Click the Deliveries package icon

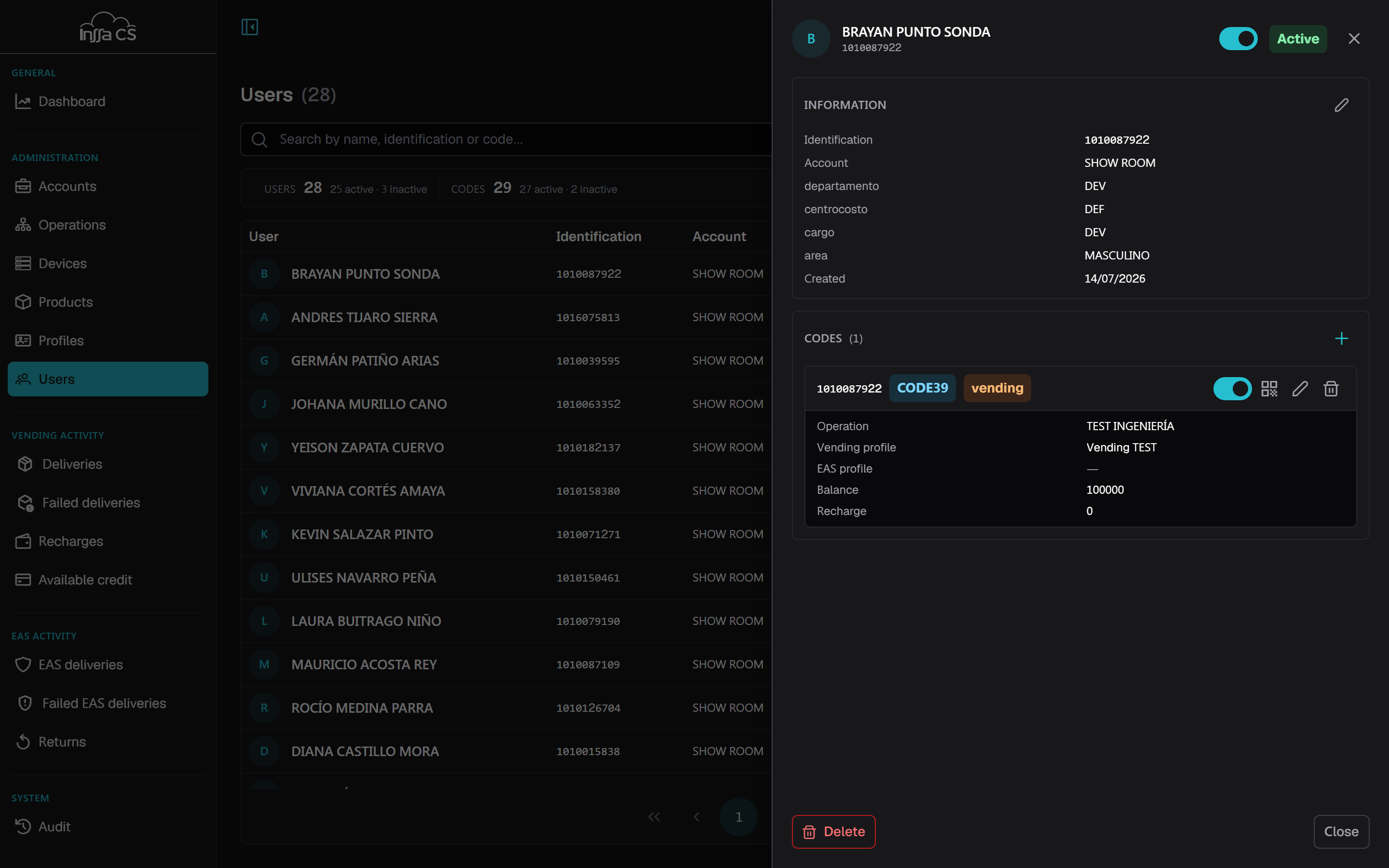(25, 464)
